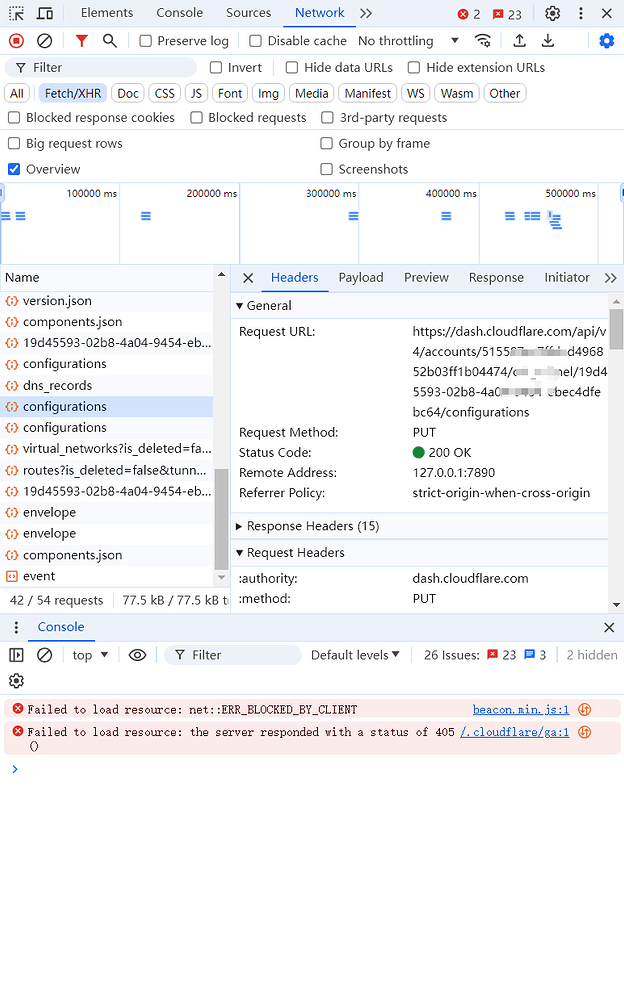Click Name column sort arrow
The height and width of the screenshot is (1000, 624).
(221, 275)
